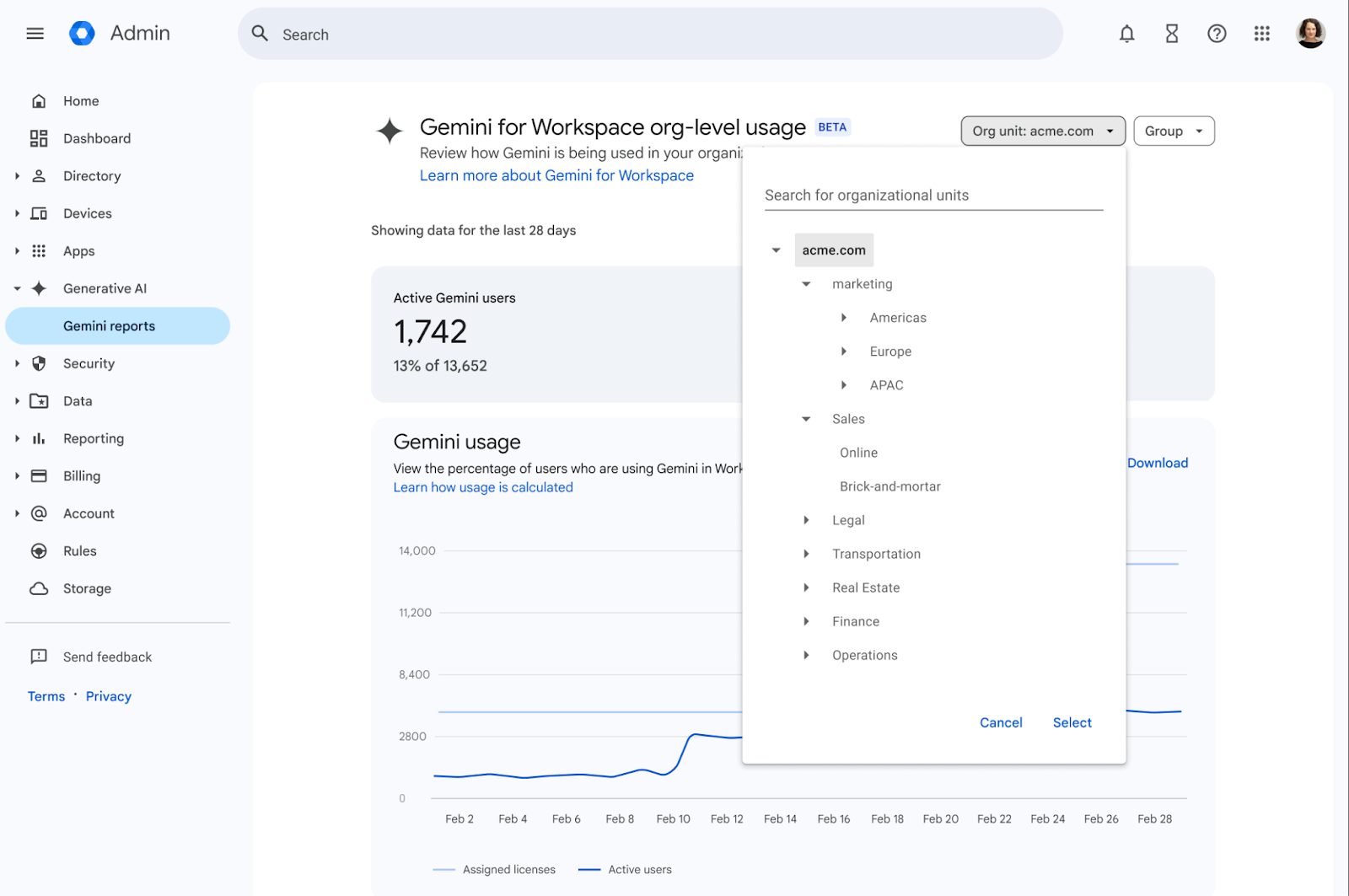Expand the Legal org unit
Image resolution: width=1349 pixels, height=896 pixels.
[x=806, y=520]
